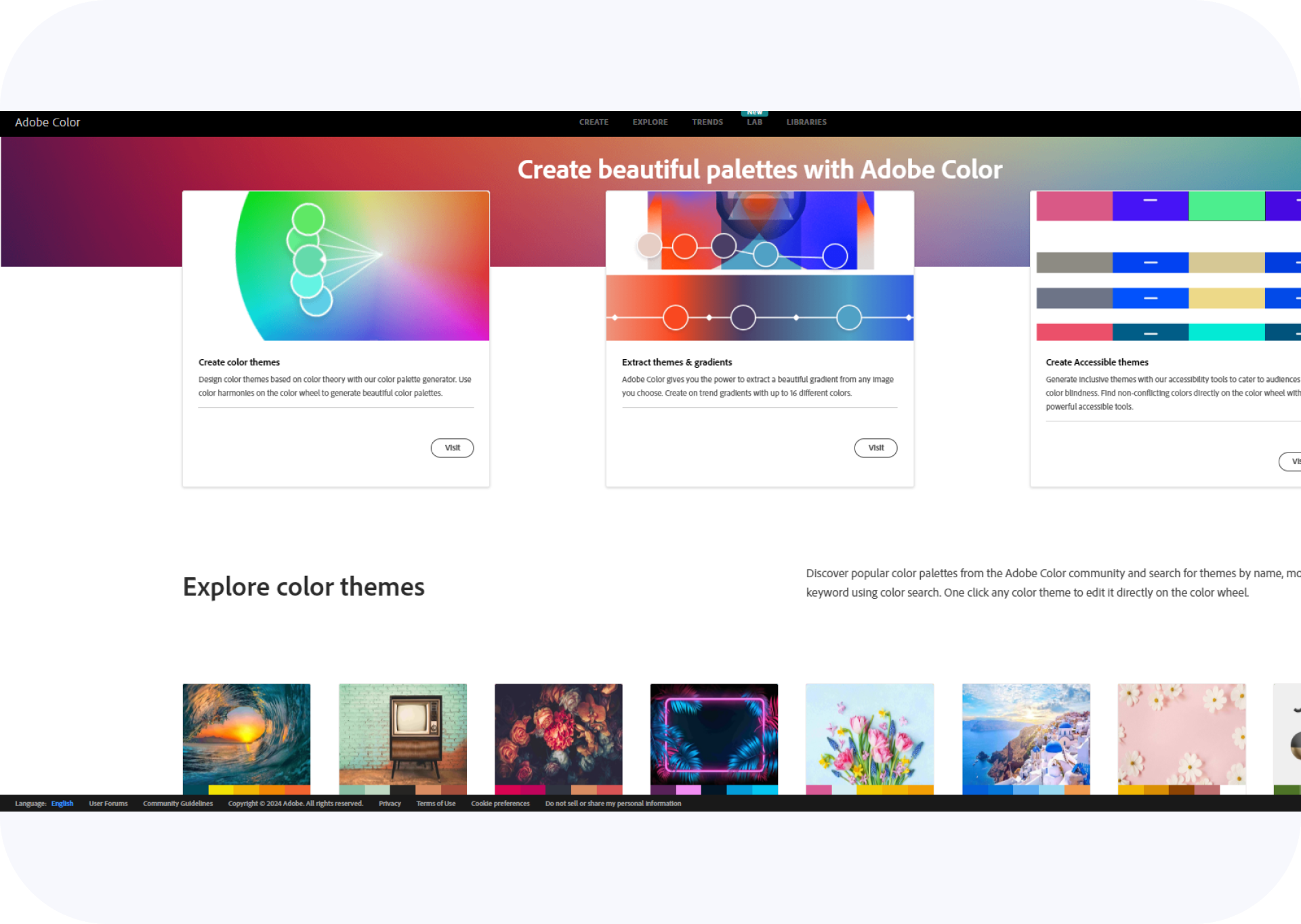
Task: Open Terms of Use link
Action: pos(435,803)
